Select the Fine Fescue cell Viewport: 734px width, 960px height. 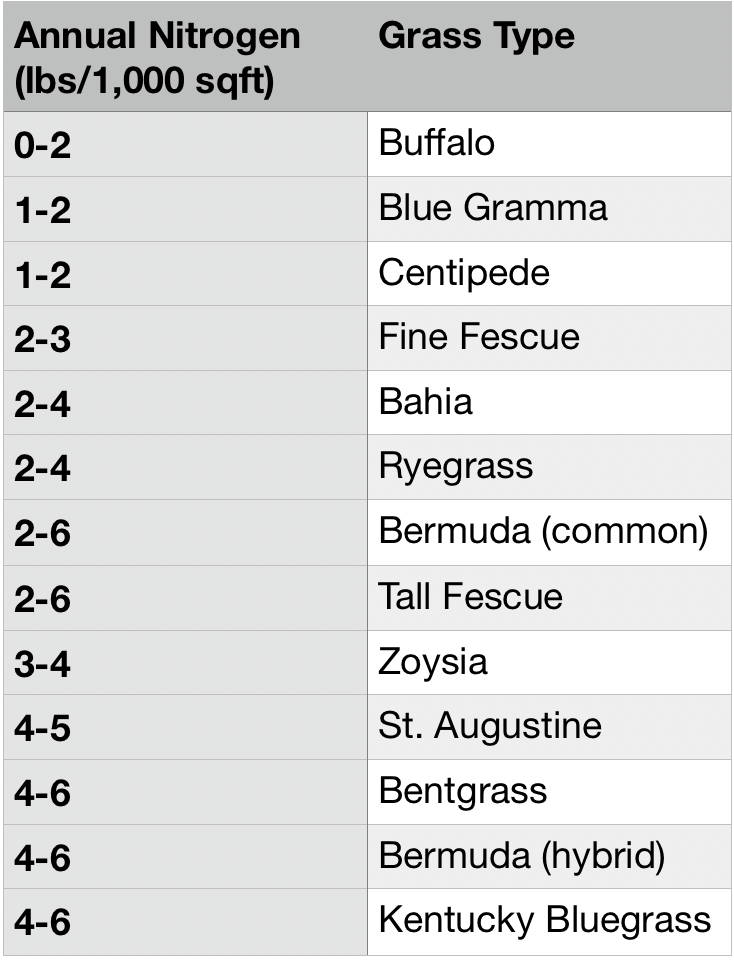(549, 338)
